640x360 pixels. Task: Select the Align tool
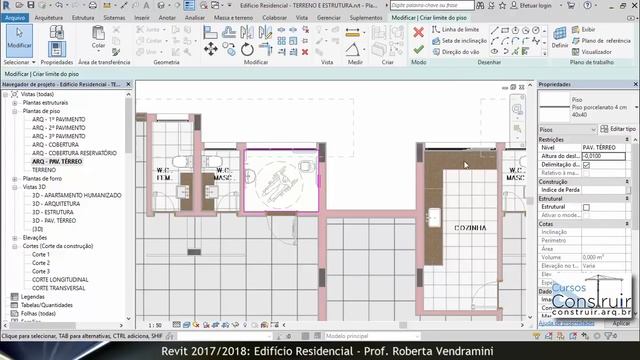[210, 32]
